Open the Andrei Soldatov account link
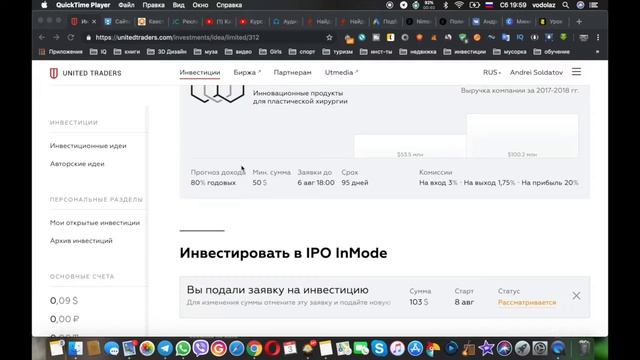Viewport: 640px width, 360px height. click(x=536, y=72)
